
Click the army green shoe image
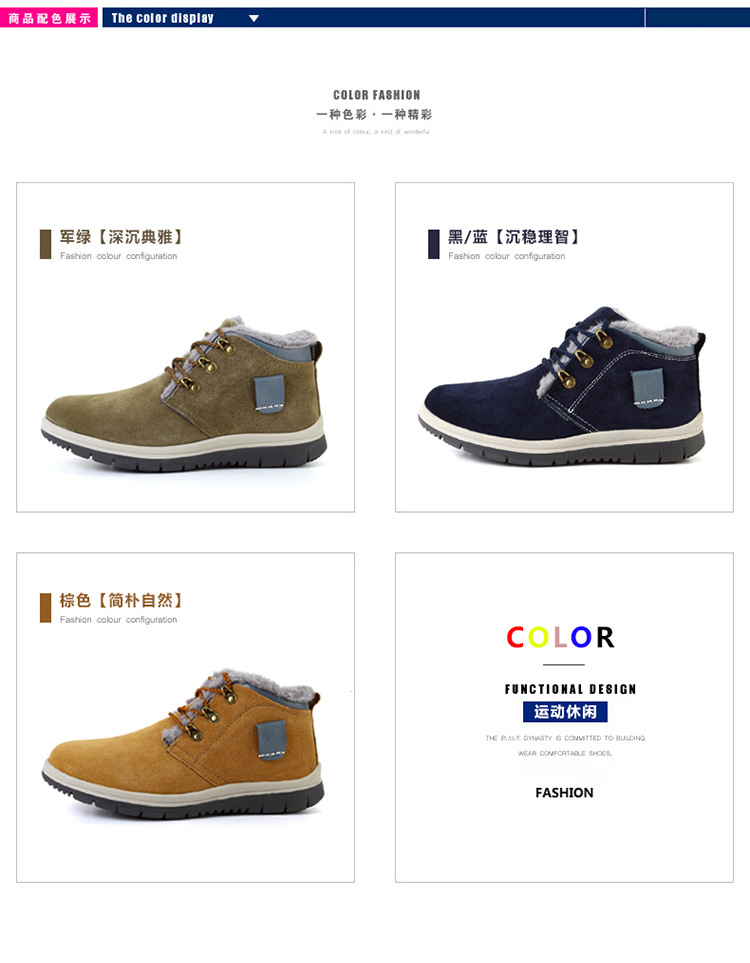point(184,394)
